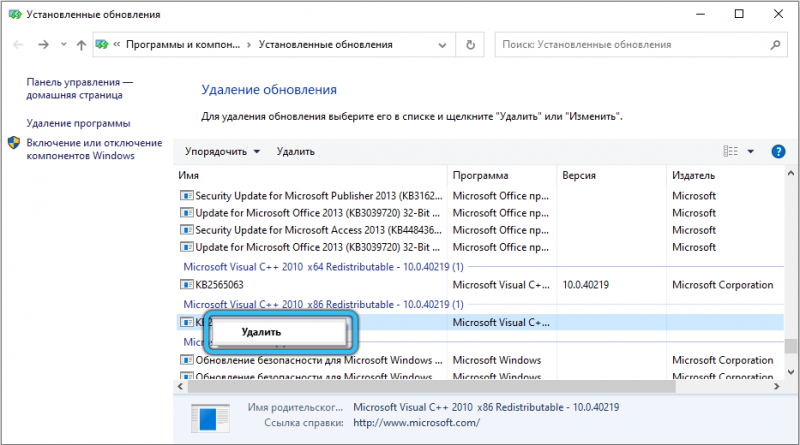Collapse group 'Visual C++ 2010 x64 Redistributable'
The width and height of the screenshot is (800, 445).
point(323,267)
